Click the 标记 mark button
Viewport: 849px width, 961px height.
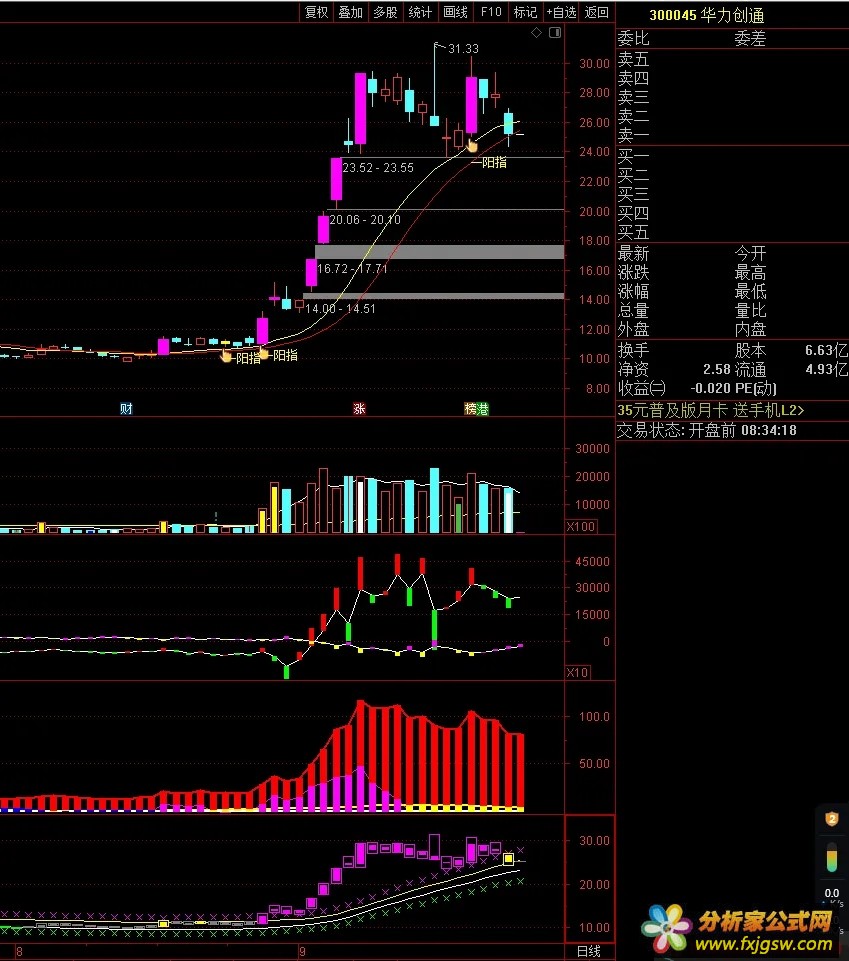[525, 12]
